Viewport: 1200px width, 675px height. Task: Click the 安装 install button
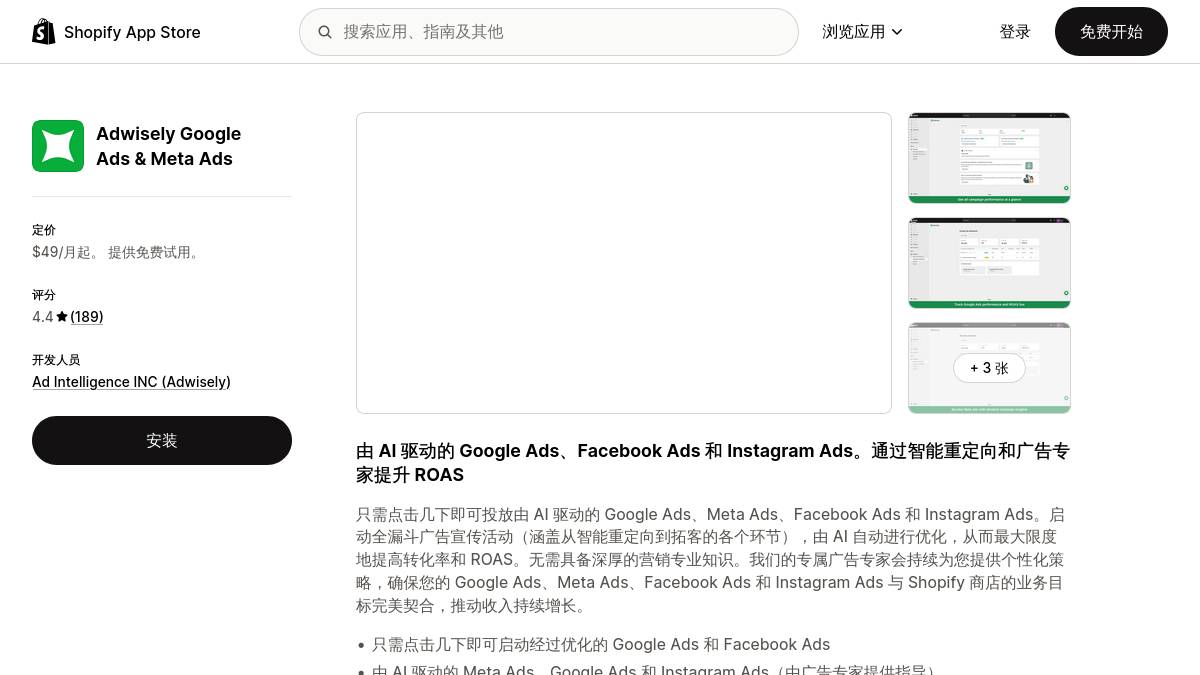pyautogui.click(x=162, y=440)
